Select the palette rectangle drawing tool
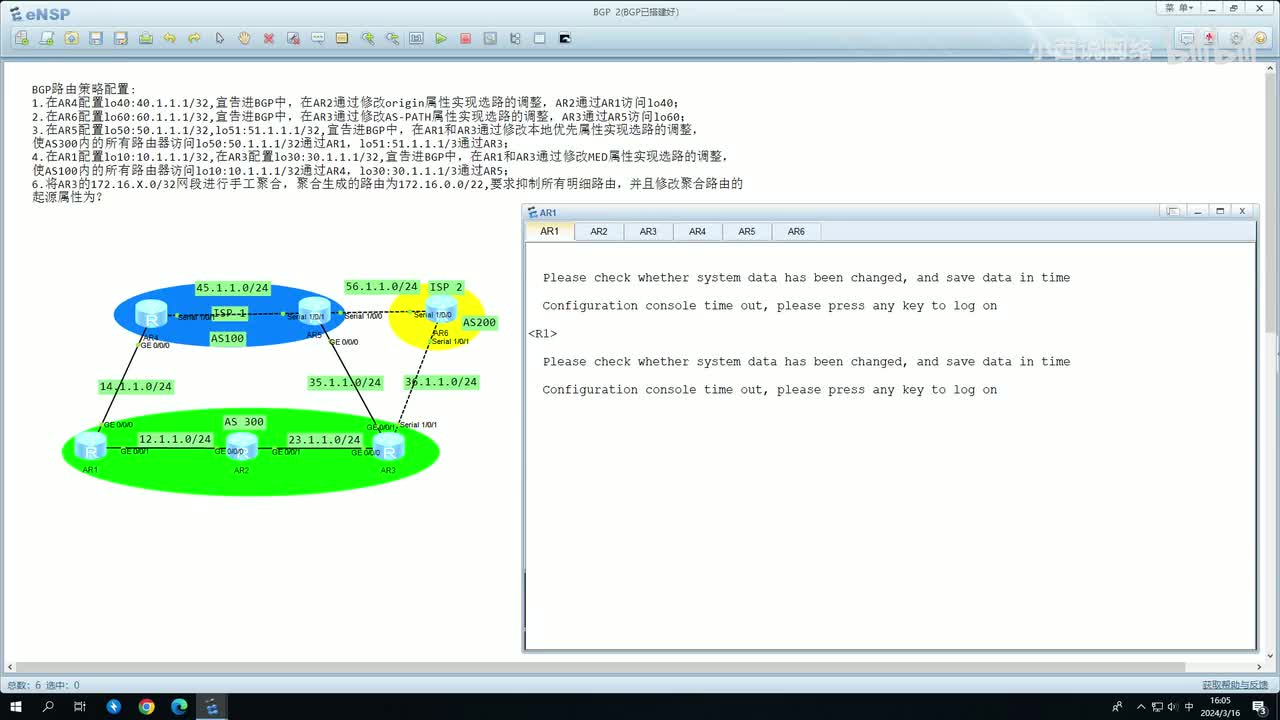This screenshot has width=1280, height=720. [x=342, y=38]
